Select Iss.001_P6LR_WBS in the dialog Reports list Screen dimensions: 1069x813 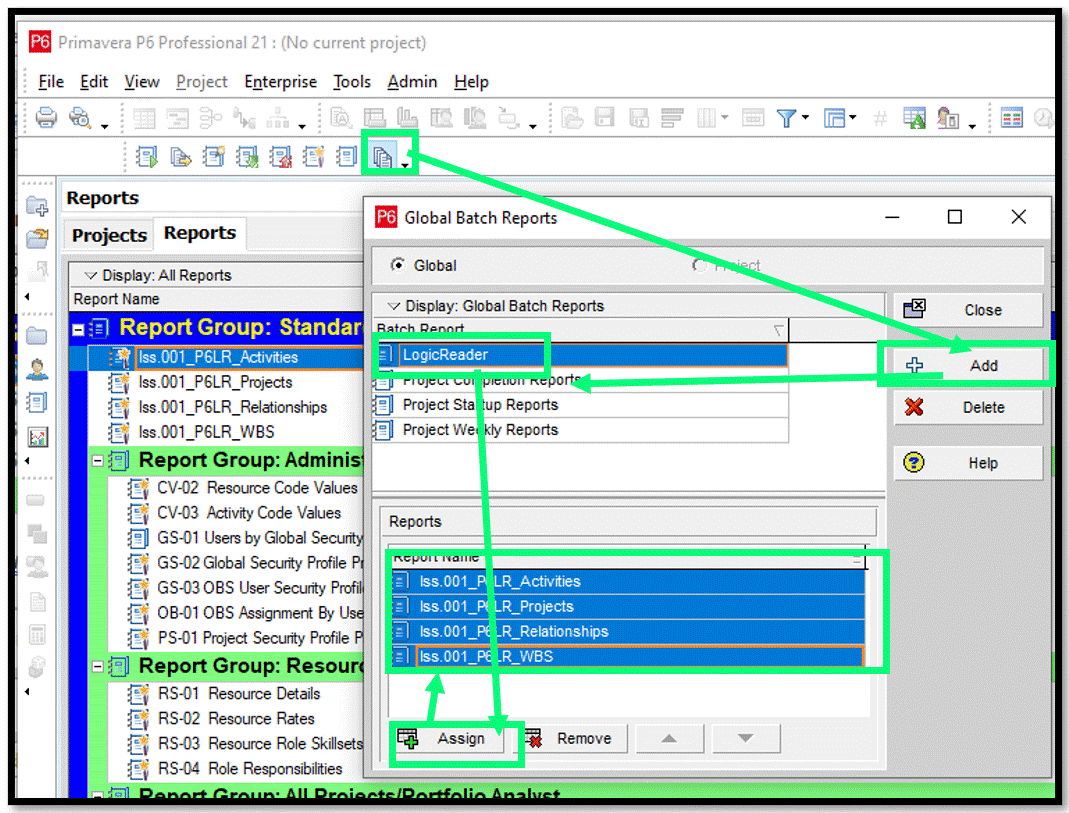pos(627,657)
